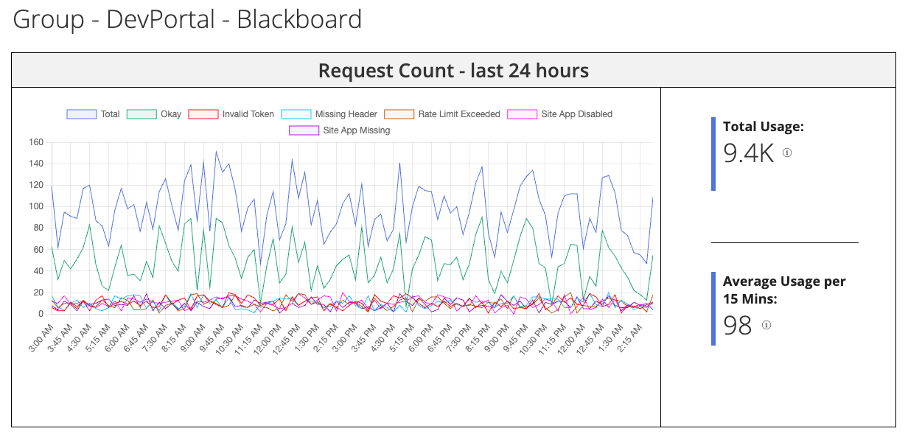Click the info icon beside Total Usage 9.4K

pyautogui.click(x=787, y=153)
